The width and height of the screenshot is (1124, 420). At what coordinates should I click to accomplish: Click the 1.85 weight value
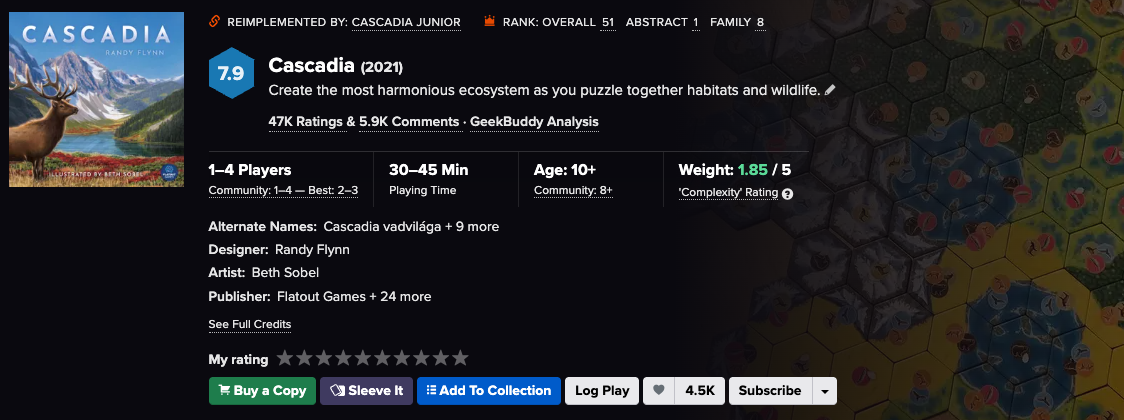tap(753, 171)
